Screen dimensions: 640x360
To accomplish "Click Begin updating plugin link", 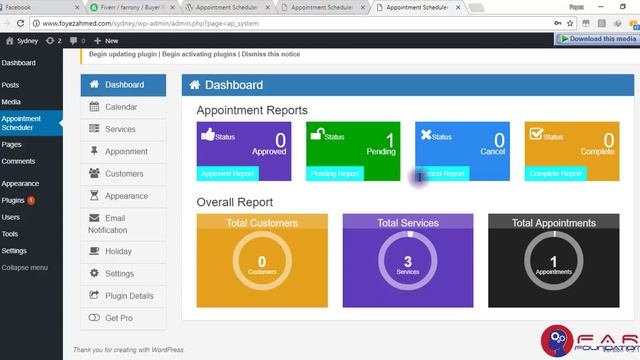I will tap(123, 54).
